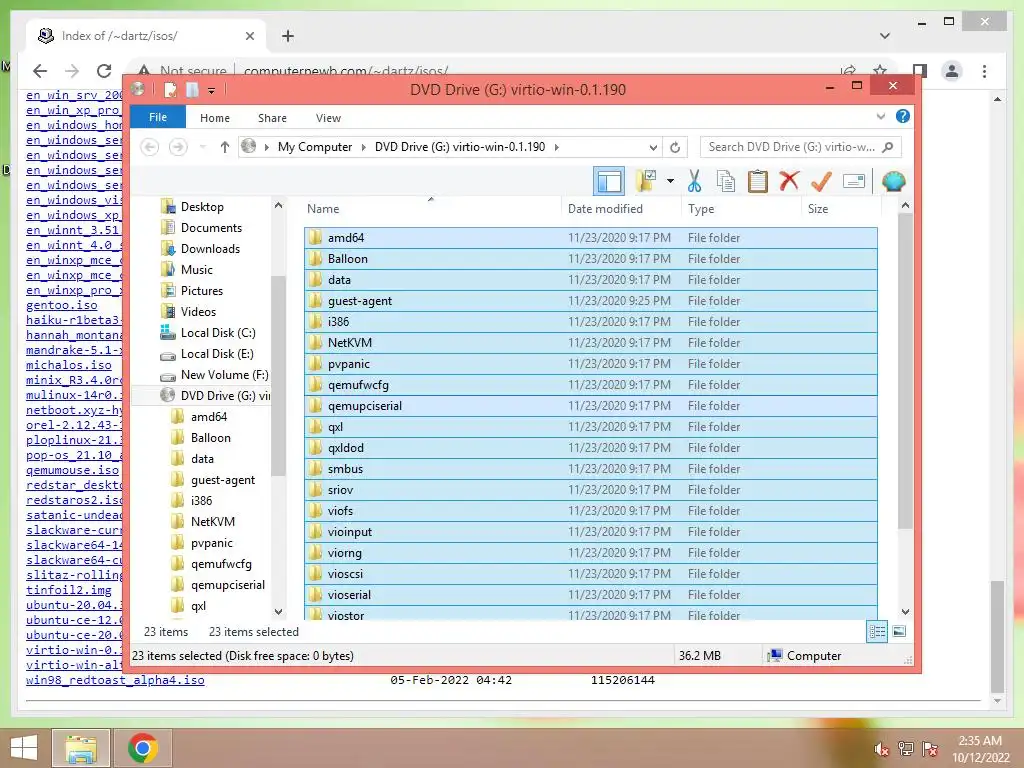Screen dimensions: 1024x768
Task: Select Local Disk (C:) in navigation pane
Action: pyautogui.click(x=217, y=332)
